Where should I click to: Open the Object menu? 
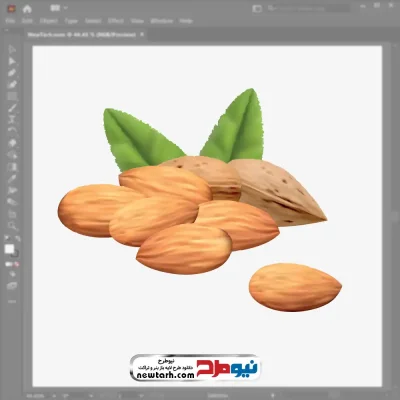coord(49,21)
